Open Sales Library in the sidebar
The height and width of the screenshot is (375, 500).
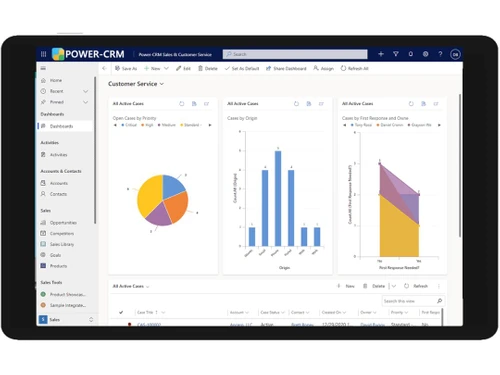[x=57, y=244]
